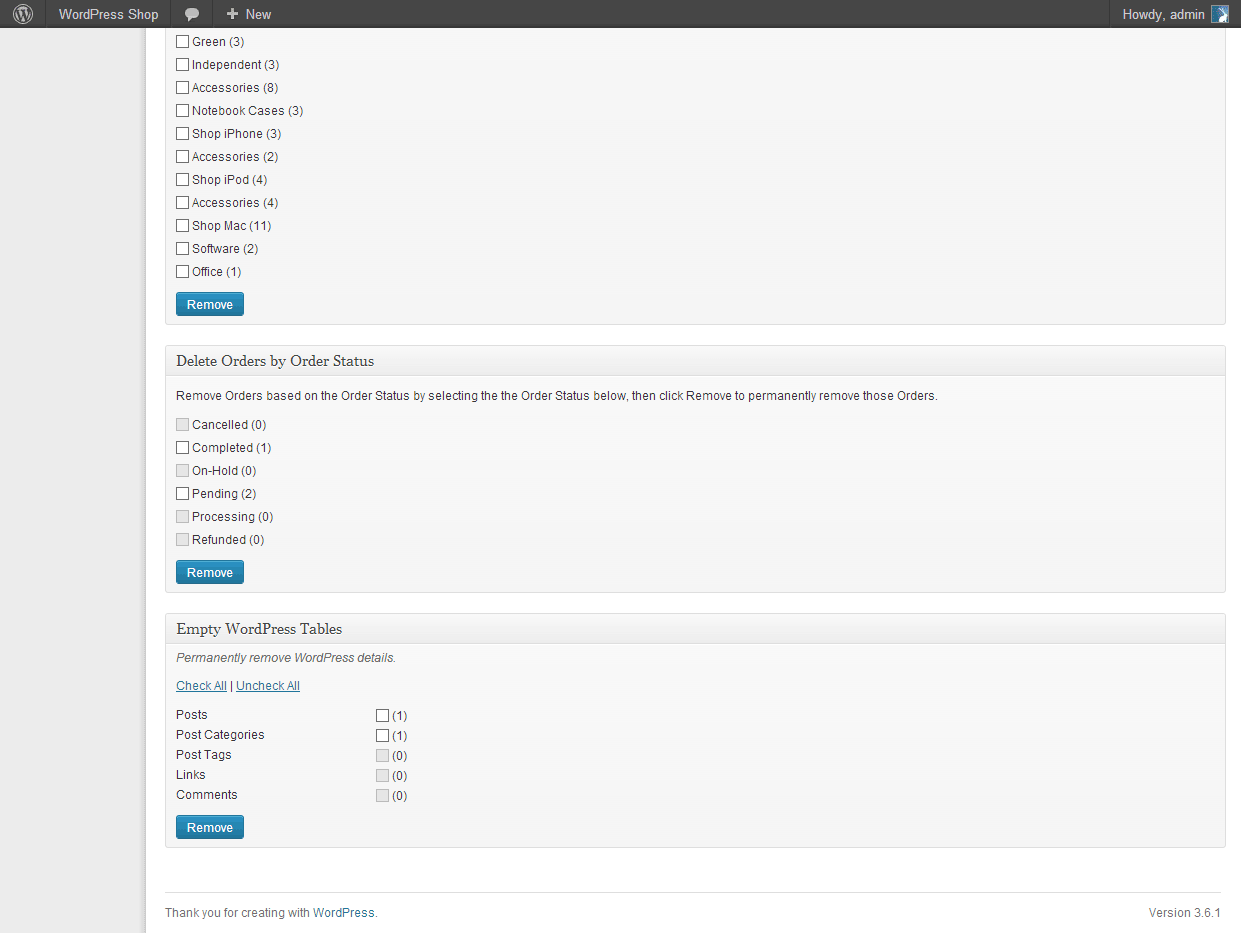Tick the Independent (3) checkbox
Image resolution: width=1241 pixels, height=933 pixels.
182,65
